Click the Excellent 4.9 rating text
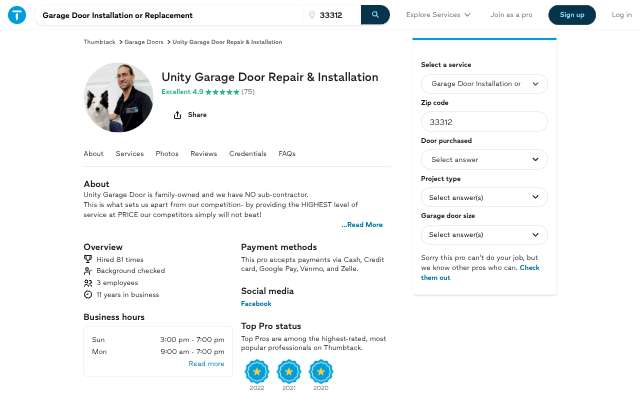This screenshot has width=640, height=400. tap(182, 92)
